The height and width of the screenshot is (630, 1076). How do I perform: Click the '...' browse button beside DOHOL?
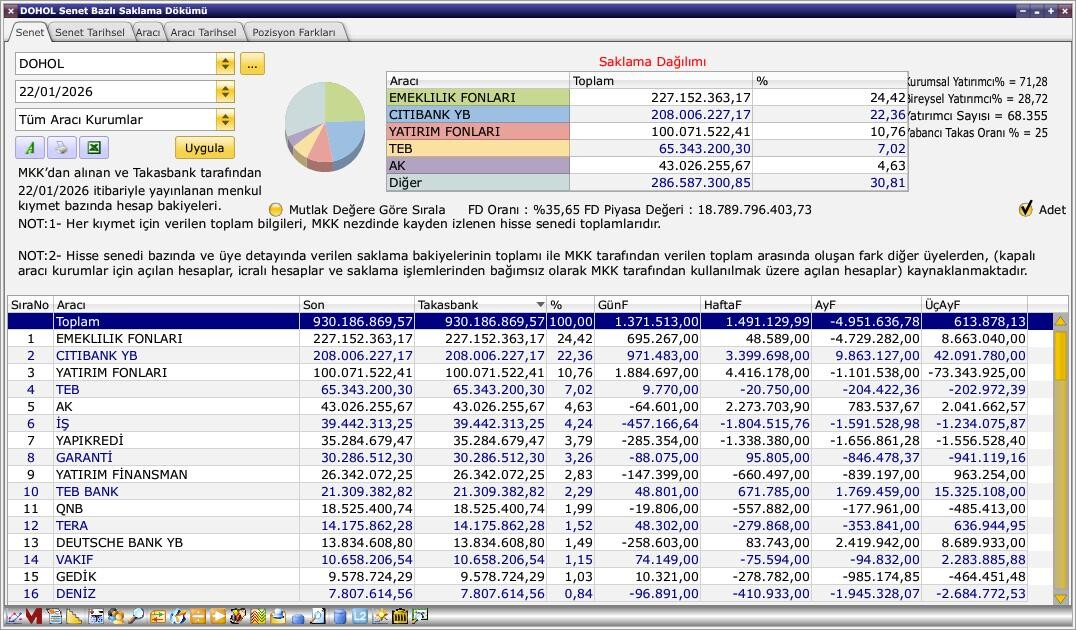252,64
